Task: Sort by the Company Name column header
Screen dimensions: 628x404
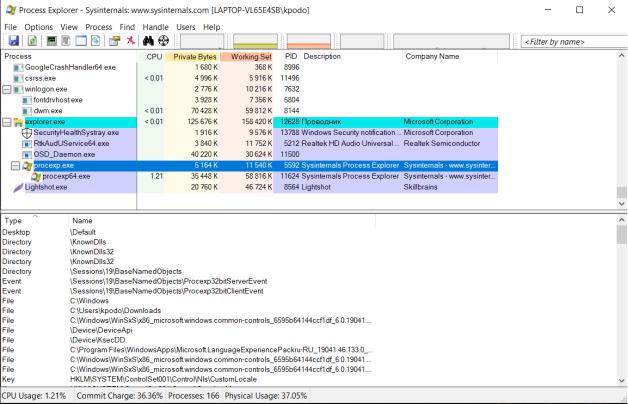Action: 450,56
